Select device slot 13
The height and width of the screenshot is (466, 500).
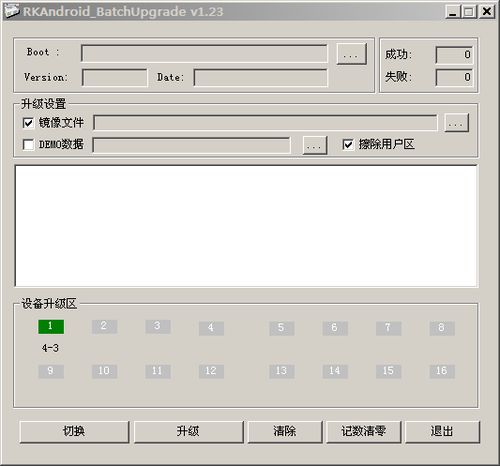pos(282,371)
